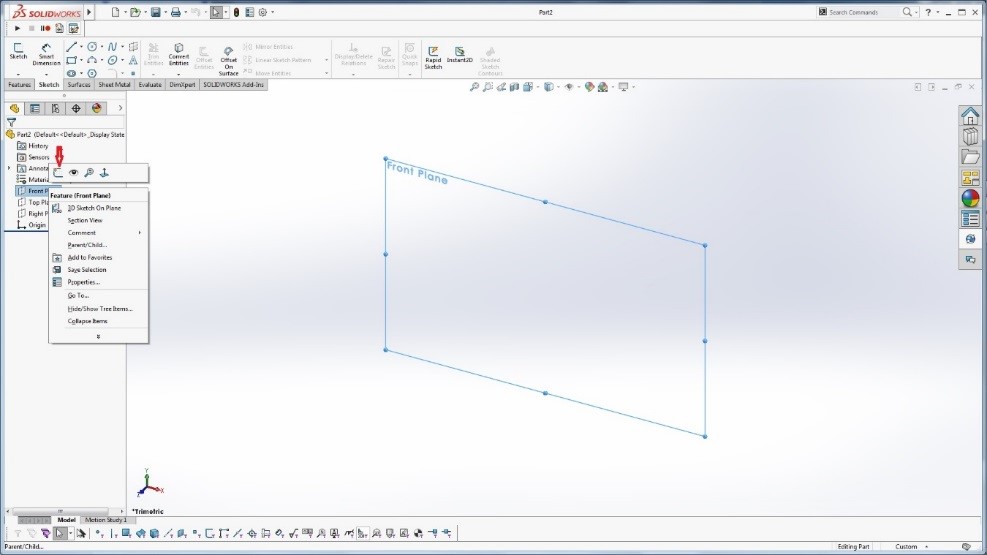Viewport: 987px width, 555px height.
Task: Open the Appearances tab in task pane
Action: click(970, 198)
